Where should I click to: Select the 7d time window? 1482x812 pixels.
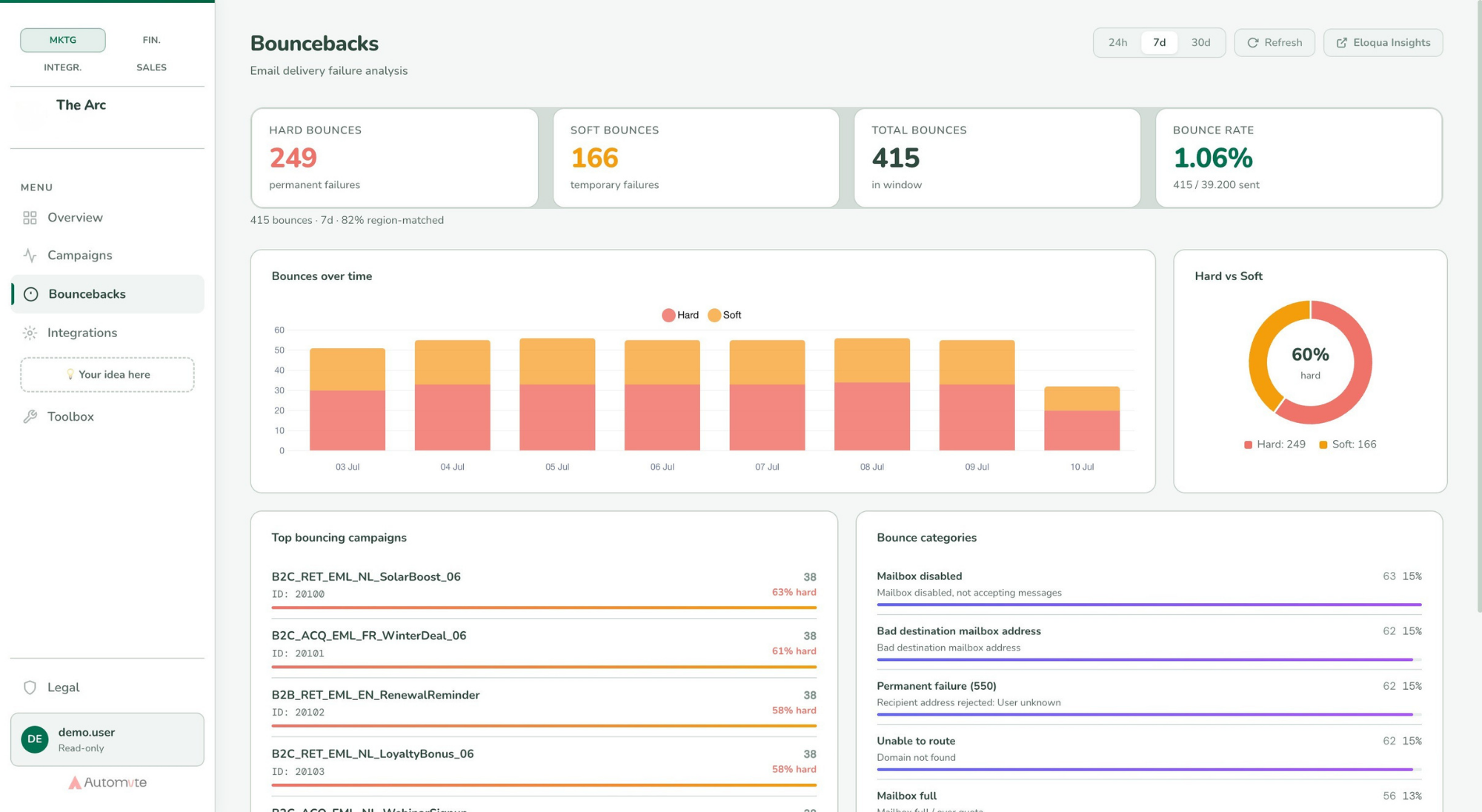[x=1159, y=43]
